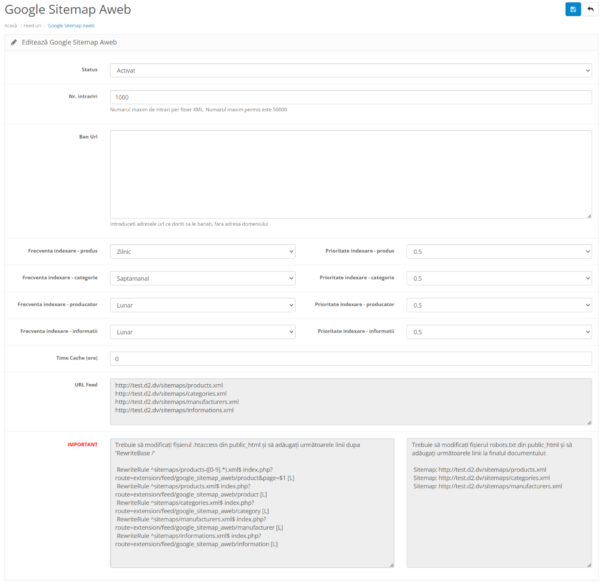Open Prioritate indexare - informatii dropdown
Viewport: 600px width, 582px height.
pyautogui.click(x=499, y=332)
